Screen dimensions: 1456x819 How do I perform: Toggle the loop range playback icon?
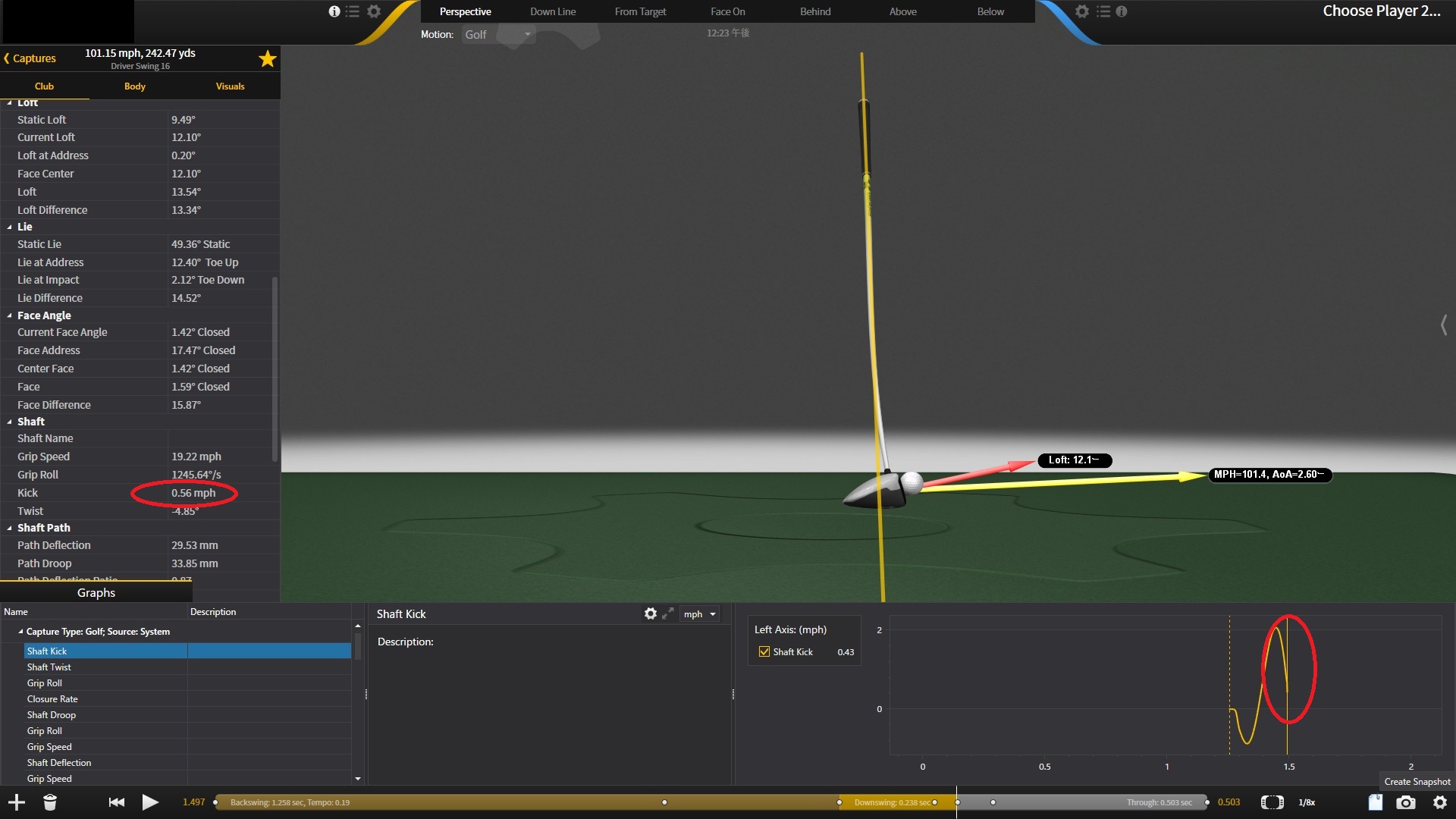coord(1272,802)
